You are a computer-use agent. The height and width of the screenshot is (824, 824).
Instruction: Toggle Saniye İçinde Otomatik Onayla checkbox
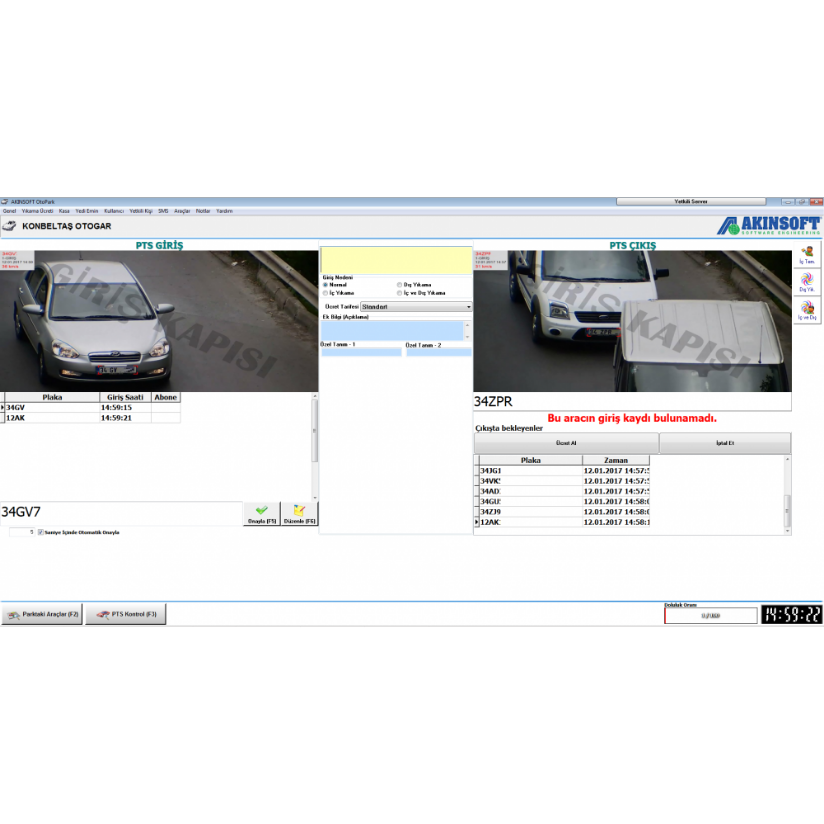click(x=41, y=532)
